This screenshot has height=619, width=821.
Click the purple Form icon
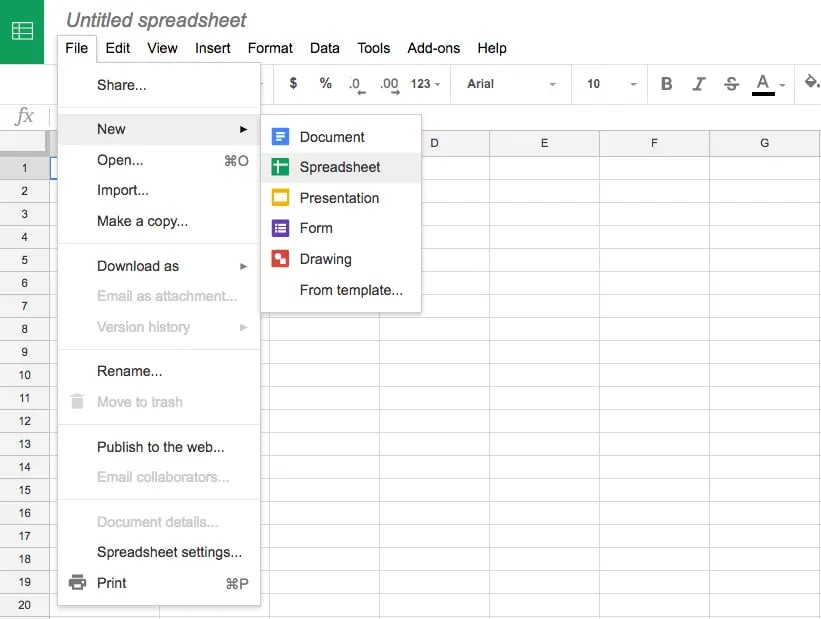click(x=280, y=228)
